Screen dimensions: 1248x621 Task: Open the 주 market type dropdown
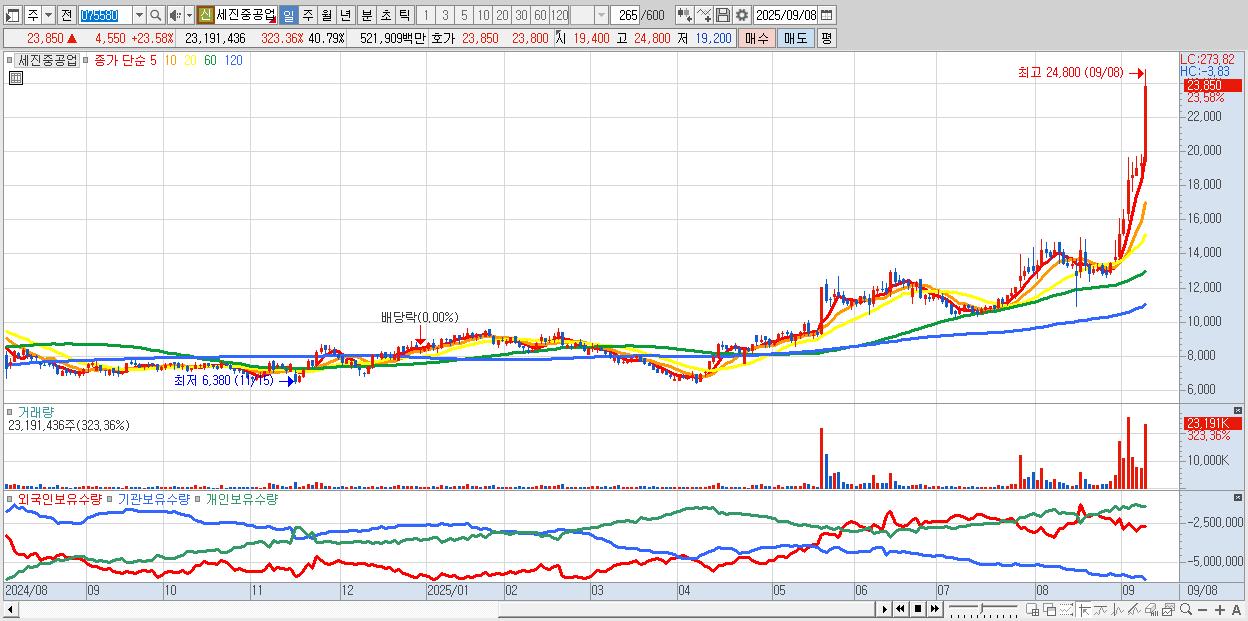point(48,15)
